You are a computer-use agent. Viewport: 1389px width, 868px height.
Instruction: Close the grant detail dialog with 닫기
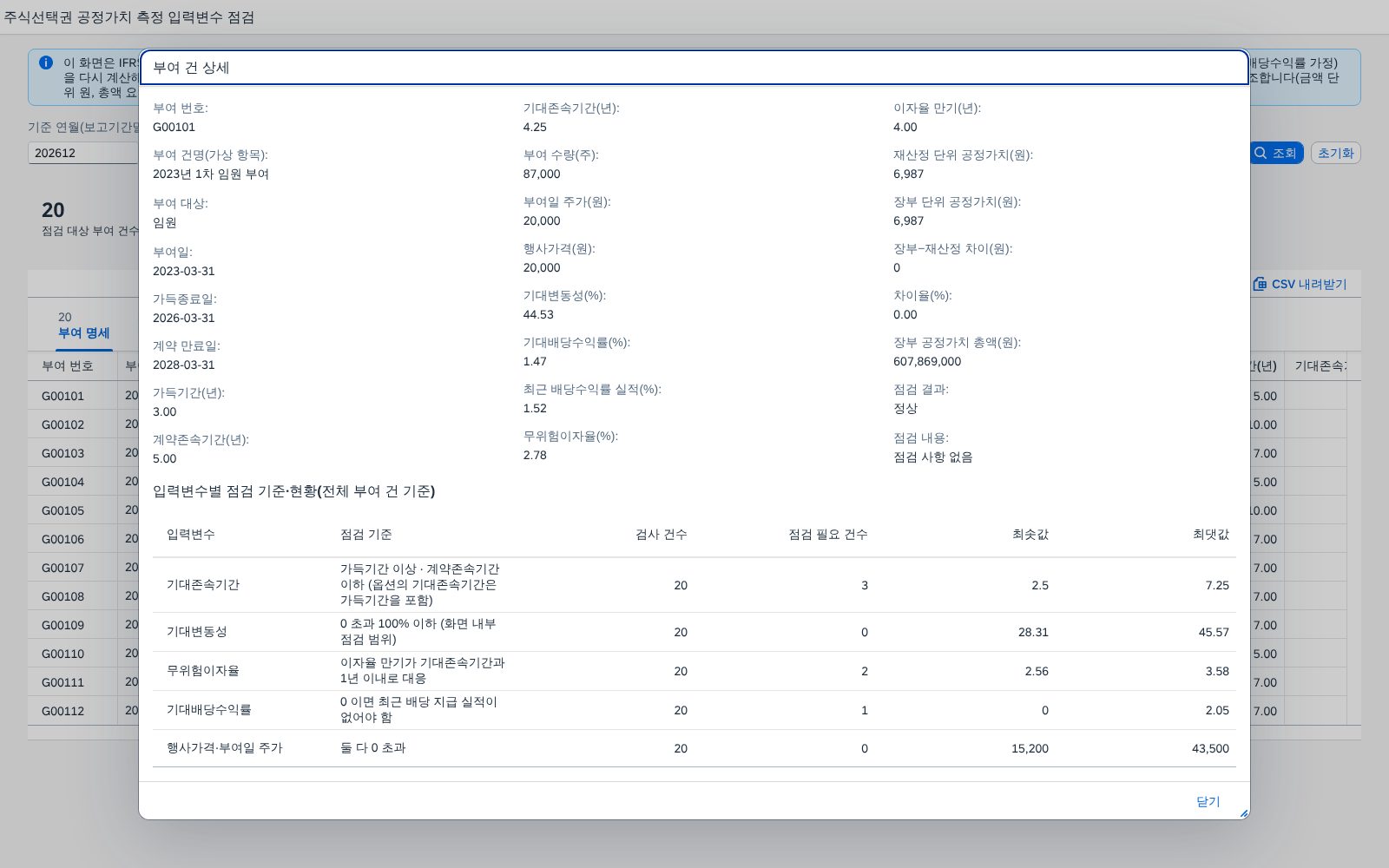(x=1208, y=801)
